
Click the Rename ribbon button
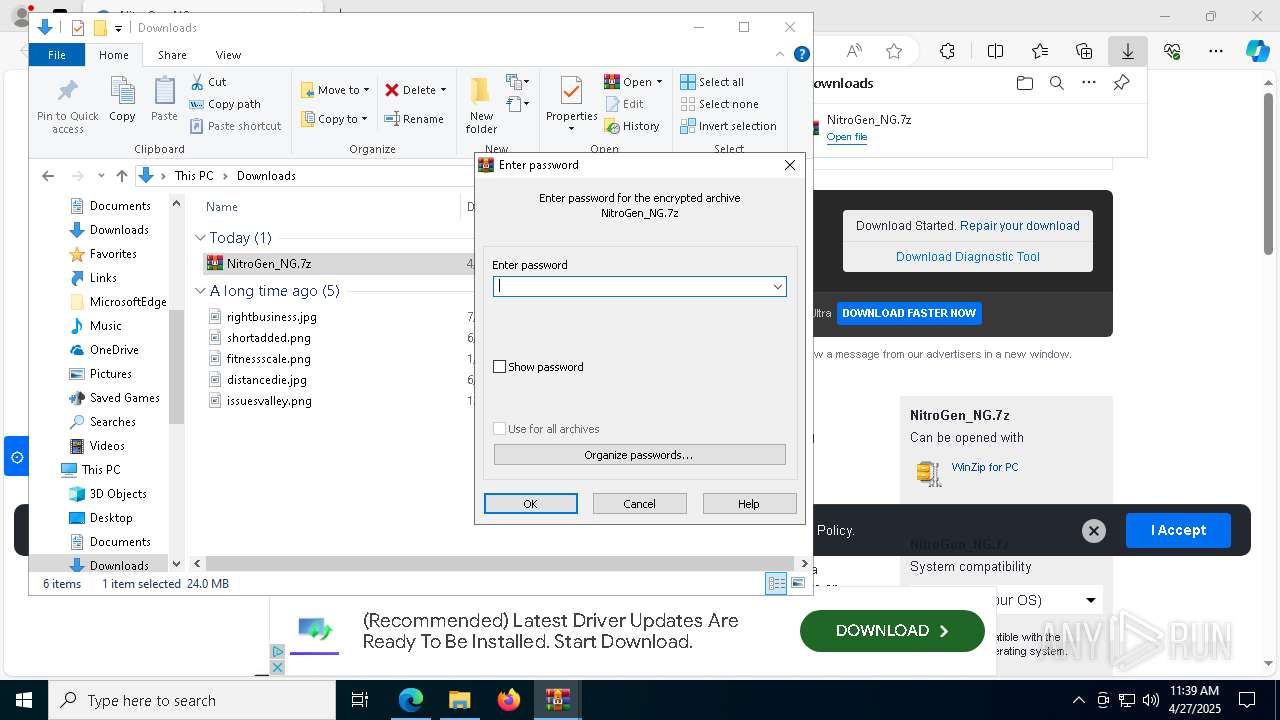point(414,119)
